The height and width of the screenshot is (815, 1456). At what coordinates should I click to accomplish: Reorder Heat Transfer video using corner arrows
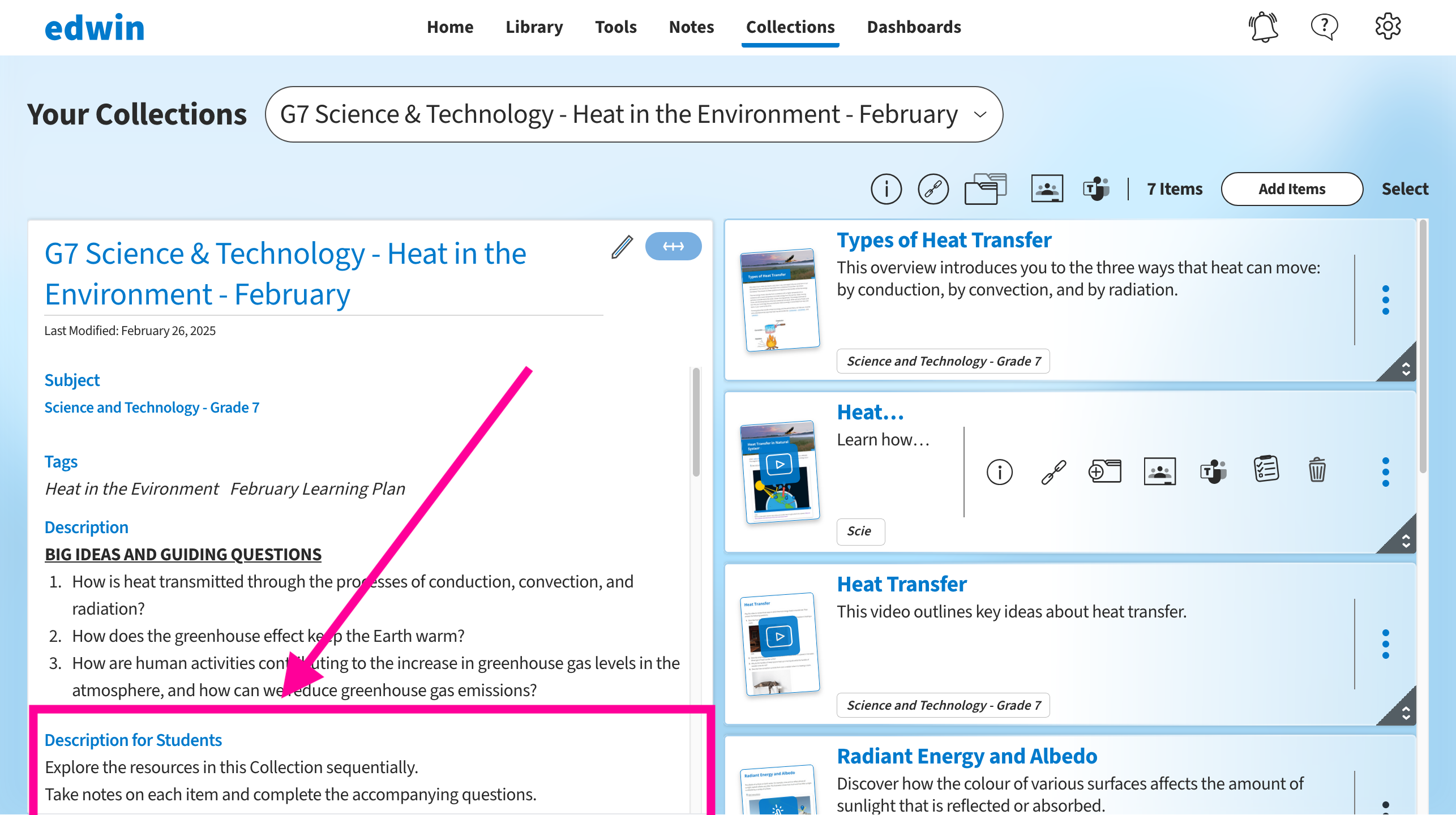(x=1406, y=714)
